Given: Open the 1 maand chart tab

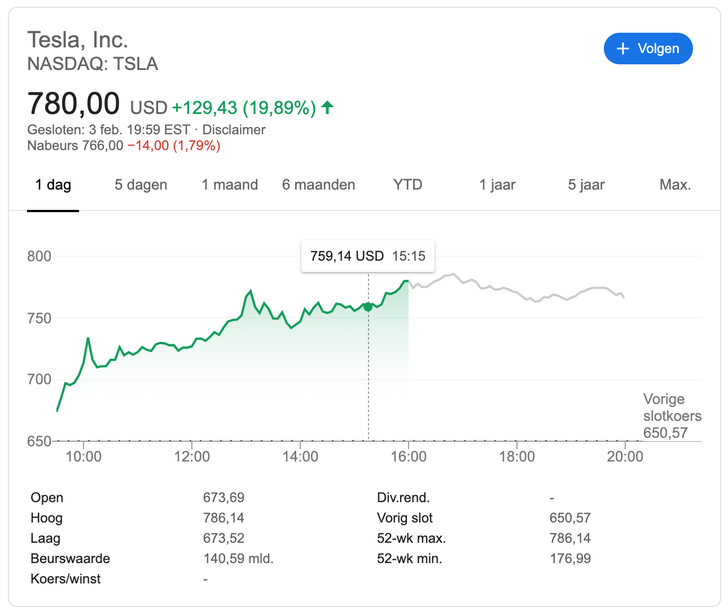Looking at the screenshot, I should [230, 185].
